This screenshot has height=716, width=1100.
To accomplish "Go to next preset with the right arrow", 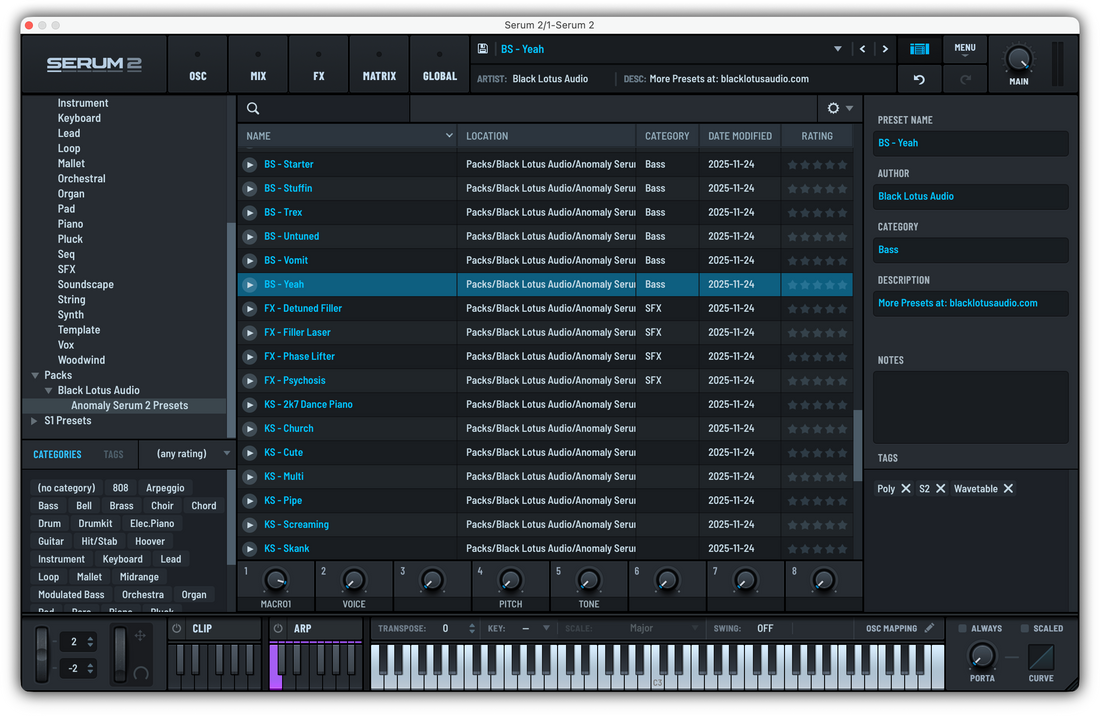I will click(885, 48).
